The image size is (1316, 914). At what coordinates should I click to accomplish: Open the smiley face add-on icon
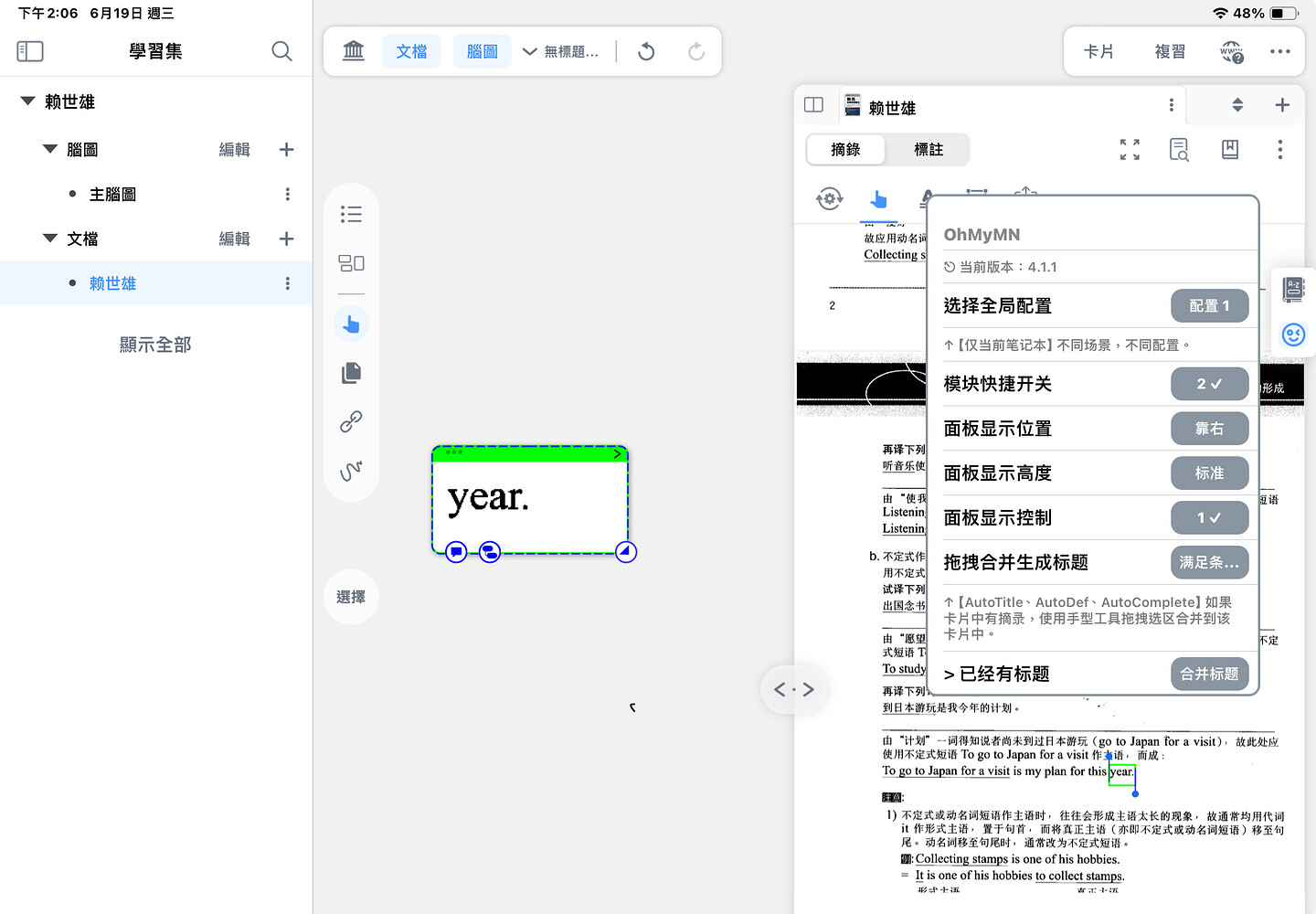point(1293,335)
